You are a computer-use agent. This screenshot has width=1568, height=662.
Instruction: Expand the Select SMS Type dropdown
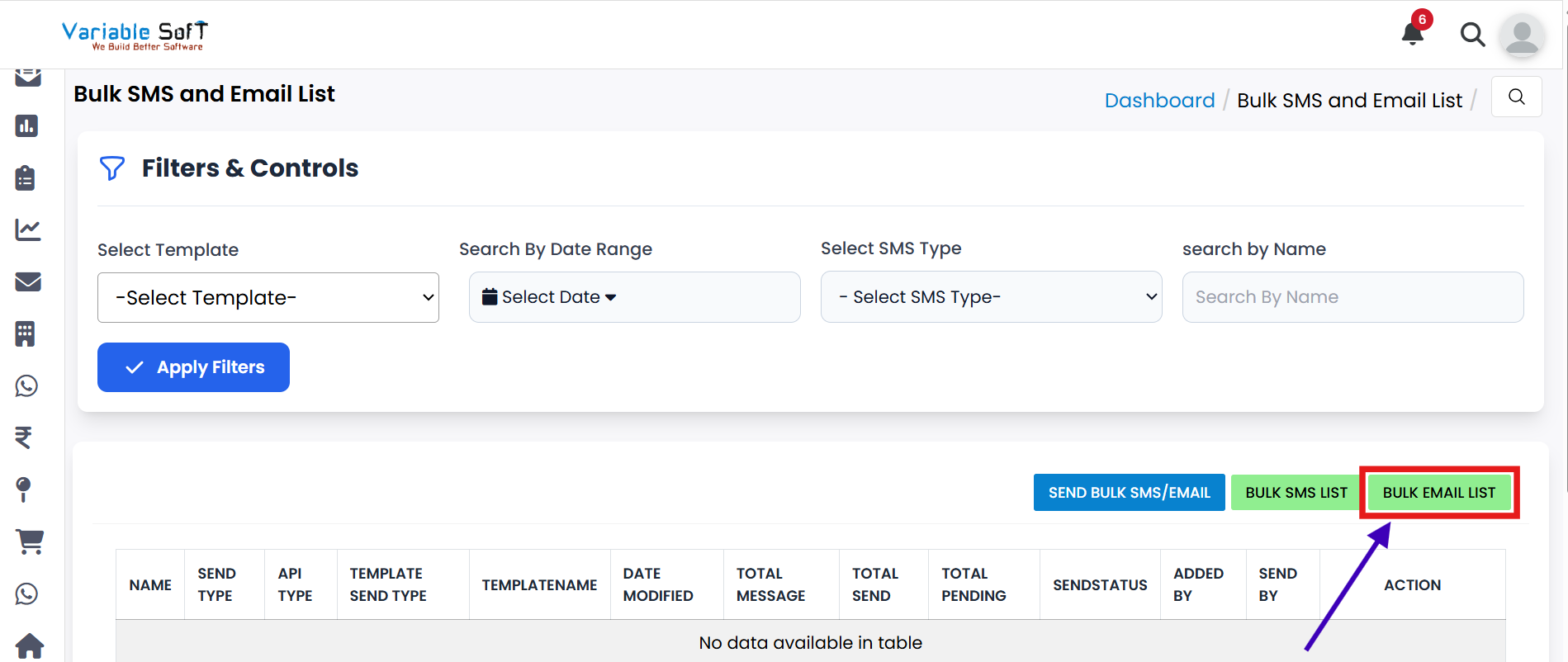click(x=991, y=297)
